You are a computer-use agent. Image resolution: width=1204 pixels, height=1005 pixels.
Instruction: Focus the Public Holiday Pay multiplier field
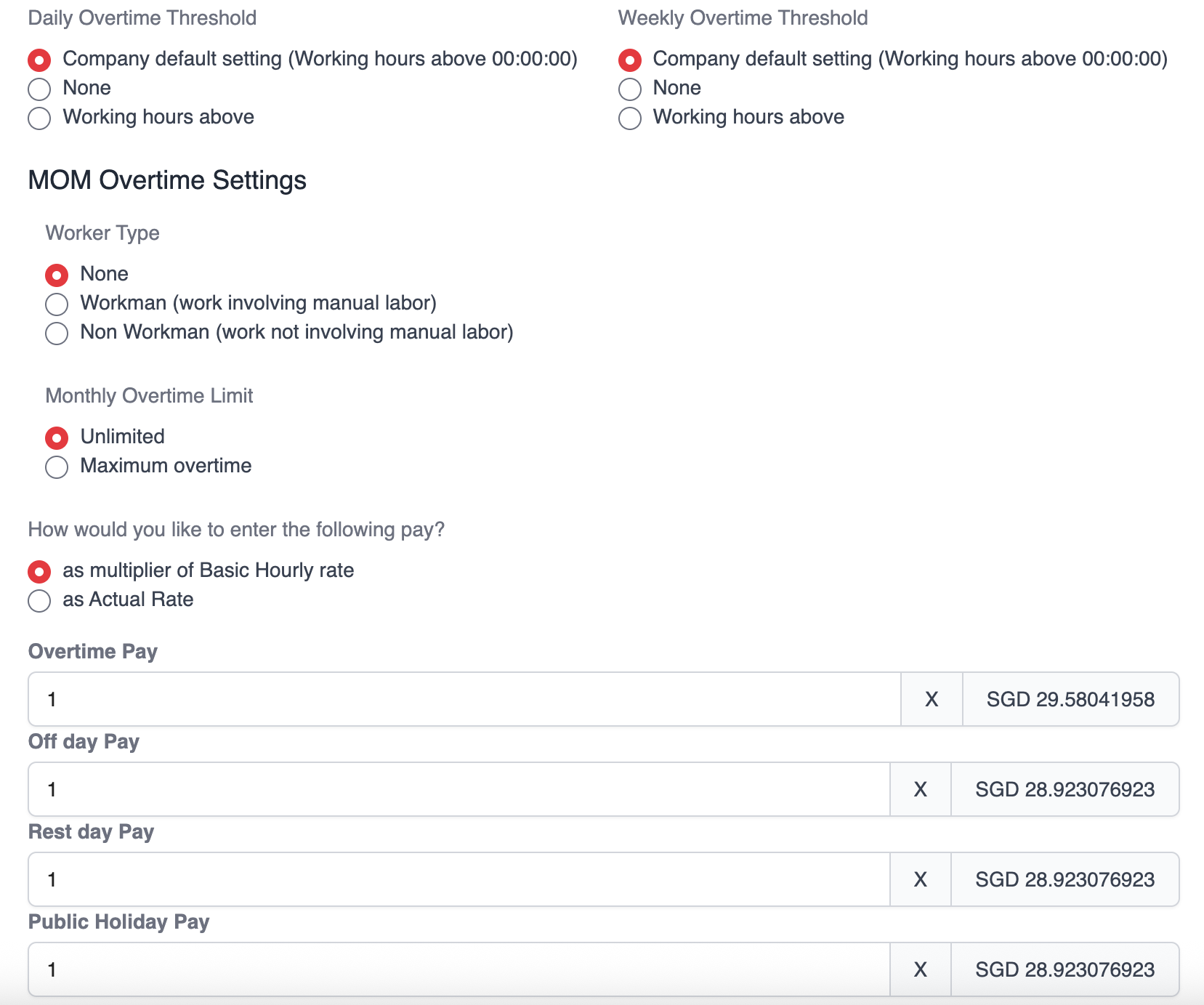pyautogui.click(x=458, y=969)
